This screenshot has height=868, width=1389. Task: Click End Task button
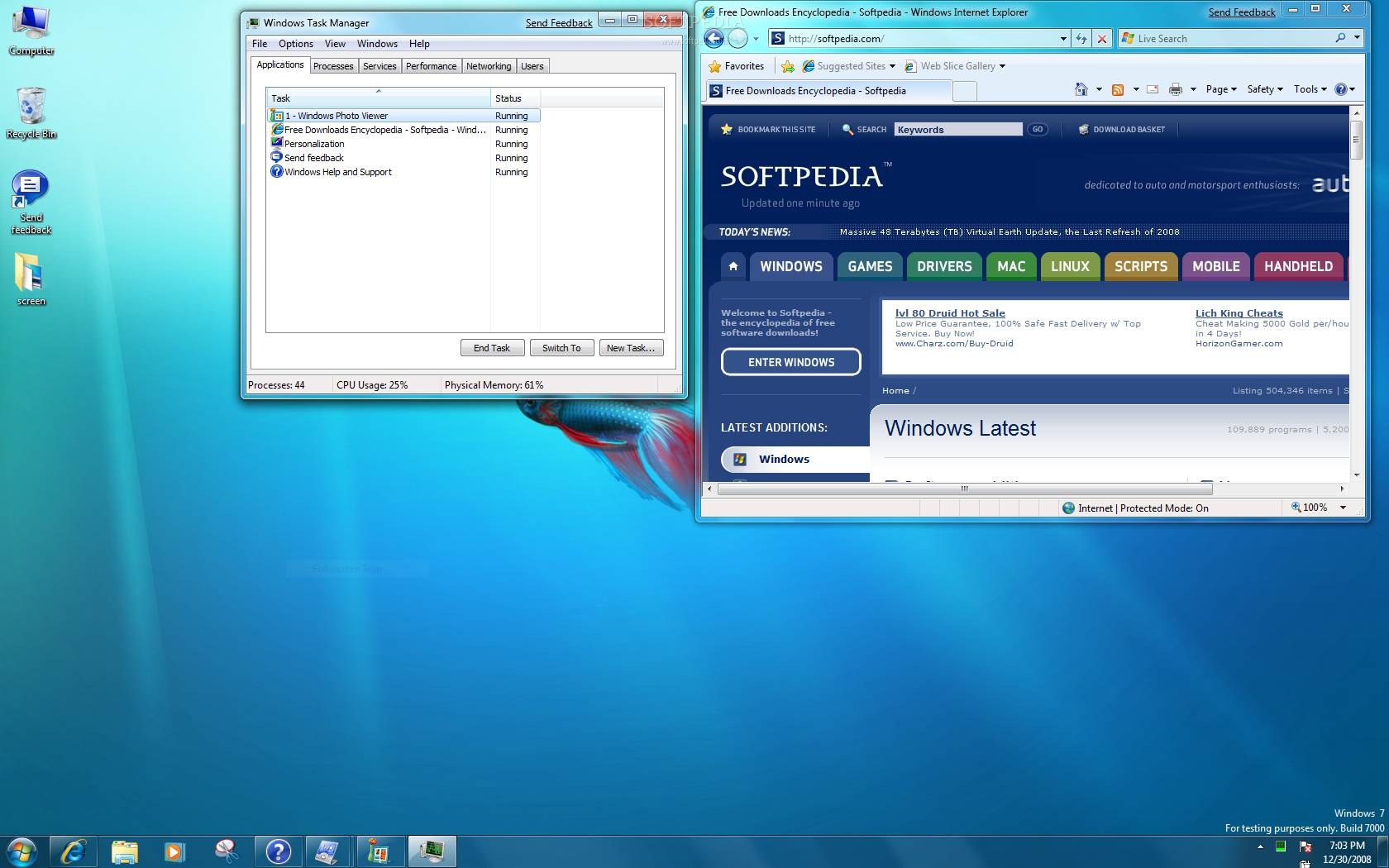point(492,348)
